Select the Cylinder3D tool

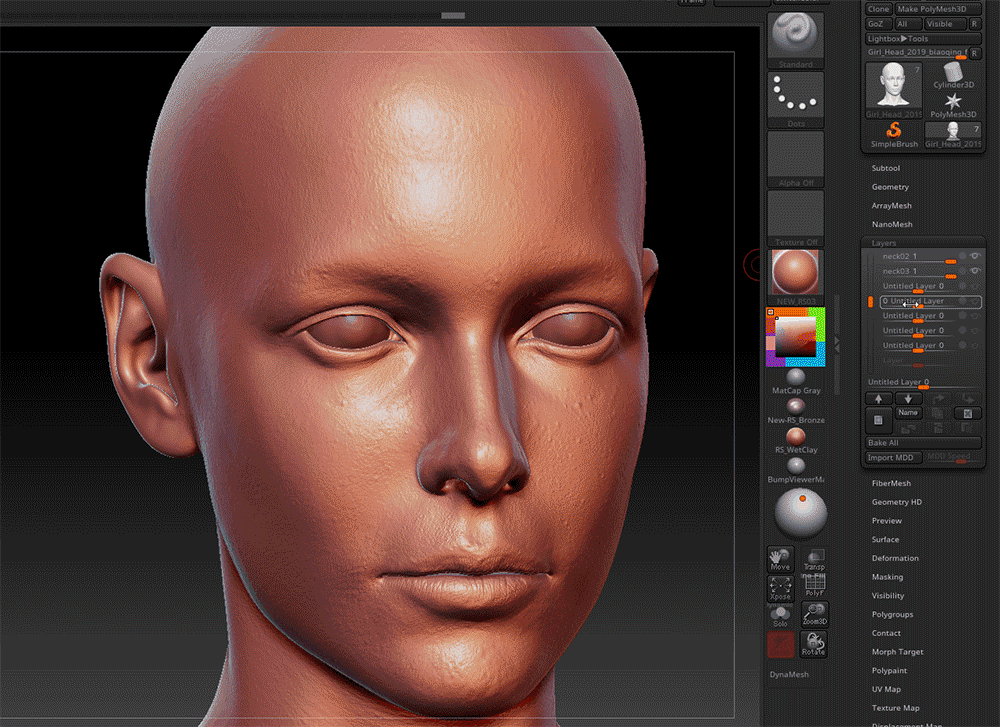(953, 75)
